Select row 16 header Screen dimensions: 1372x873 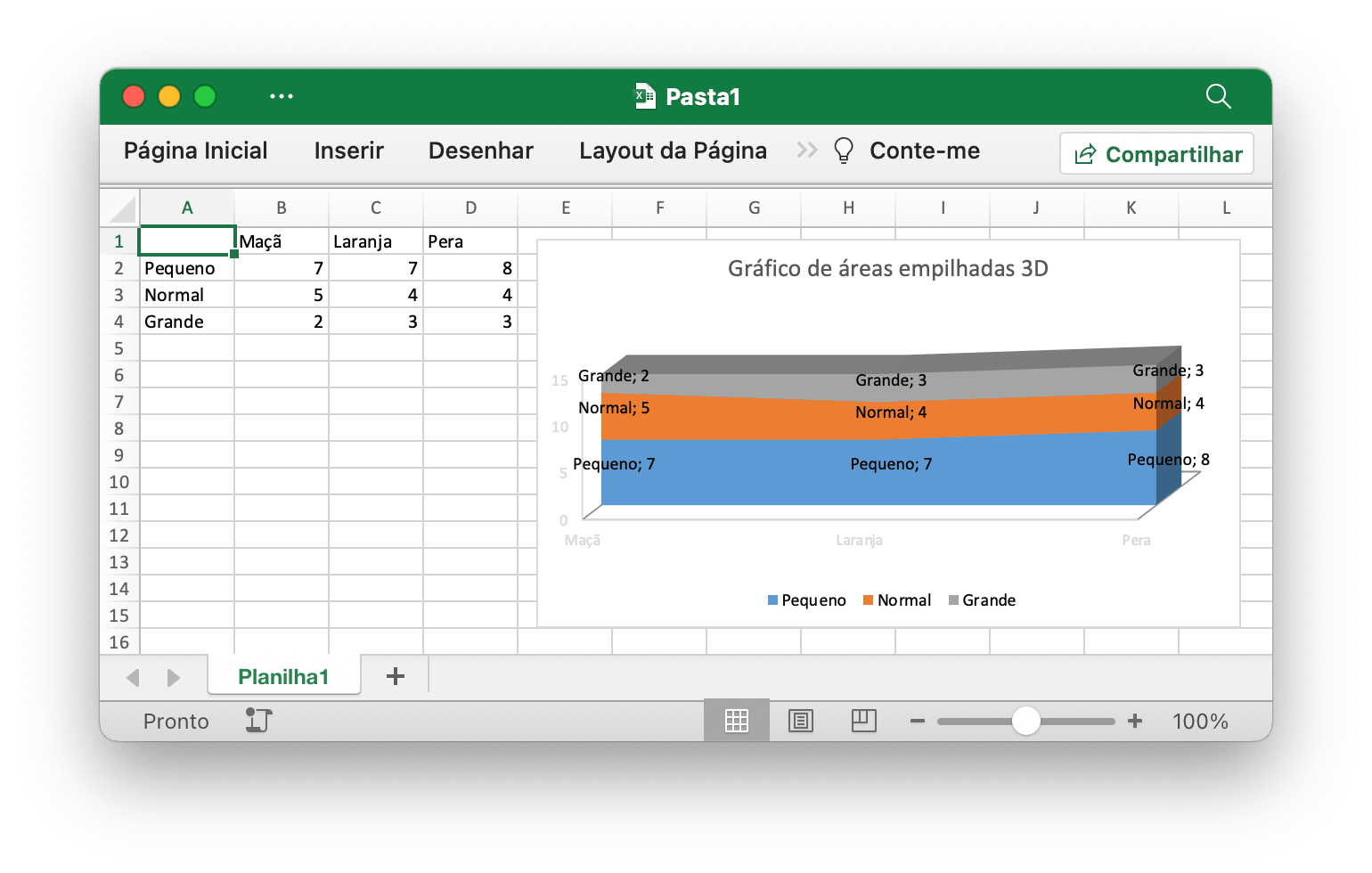tap(119, 642)
